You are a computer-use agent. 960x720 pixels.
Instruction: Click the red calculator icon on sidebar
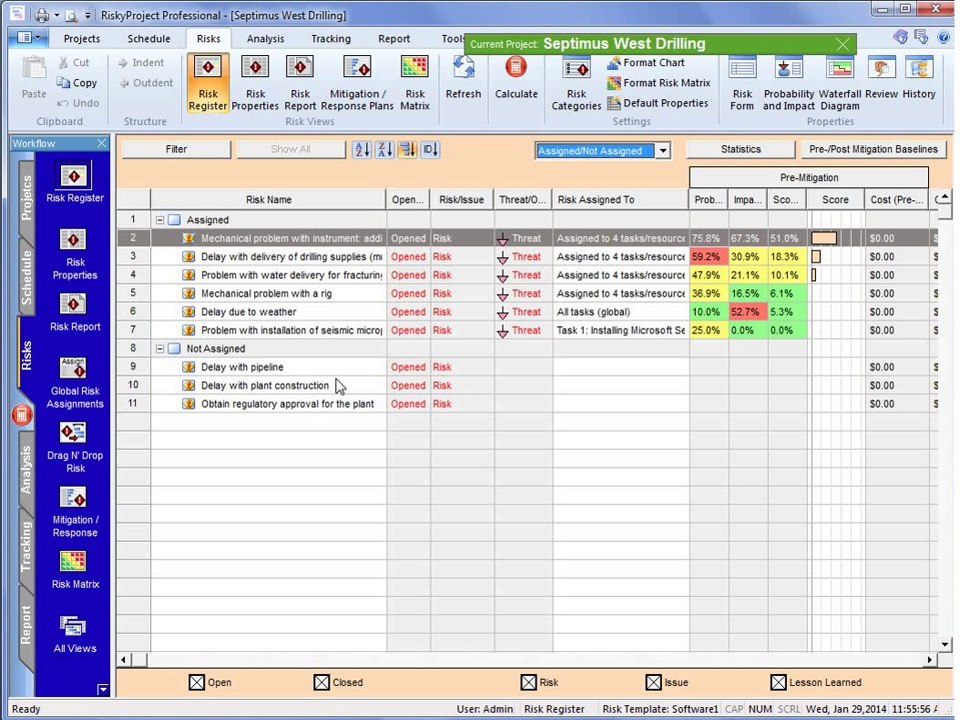pos(21,415)
